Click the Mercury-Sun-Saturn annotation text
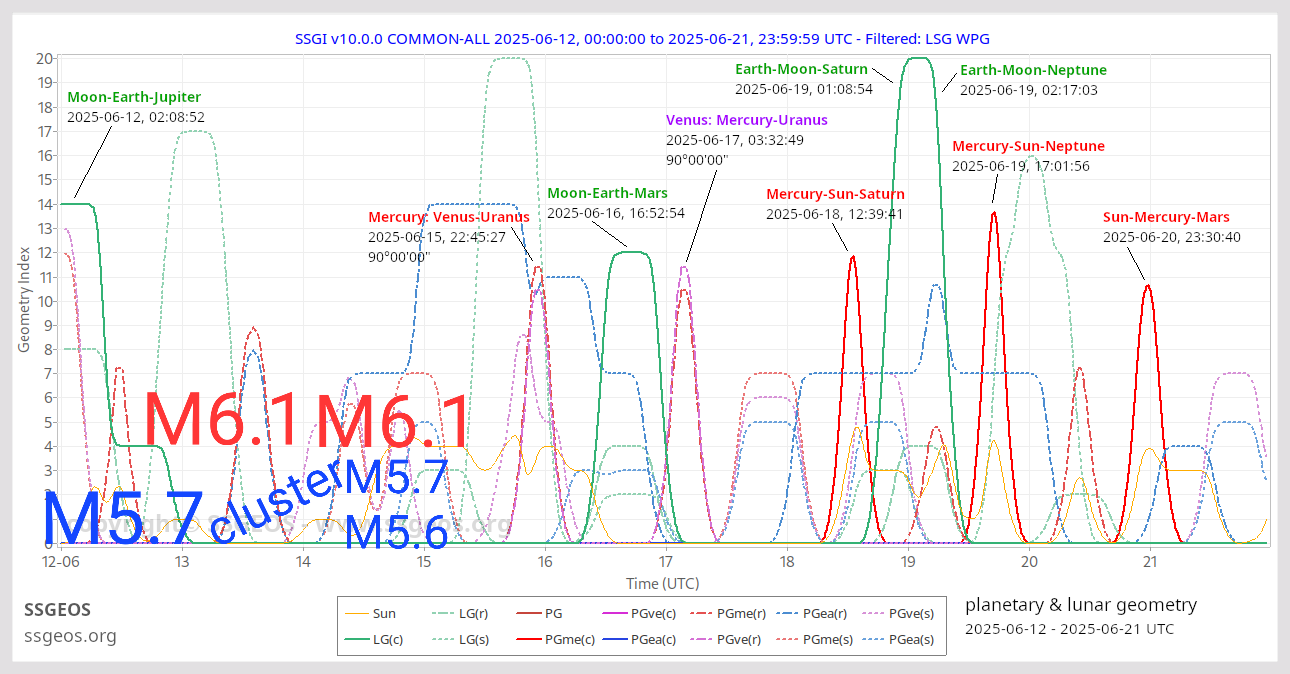 [835, 195]
